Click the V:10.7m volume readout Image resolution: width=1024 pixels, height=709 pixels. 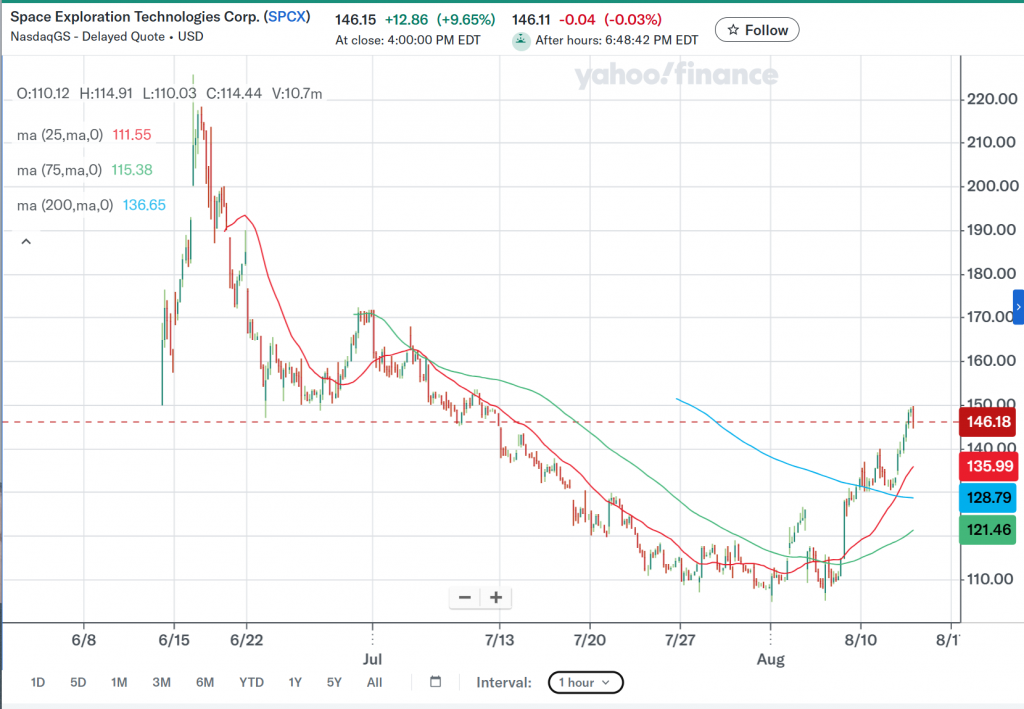tap(297, 94)
